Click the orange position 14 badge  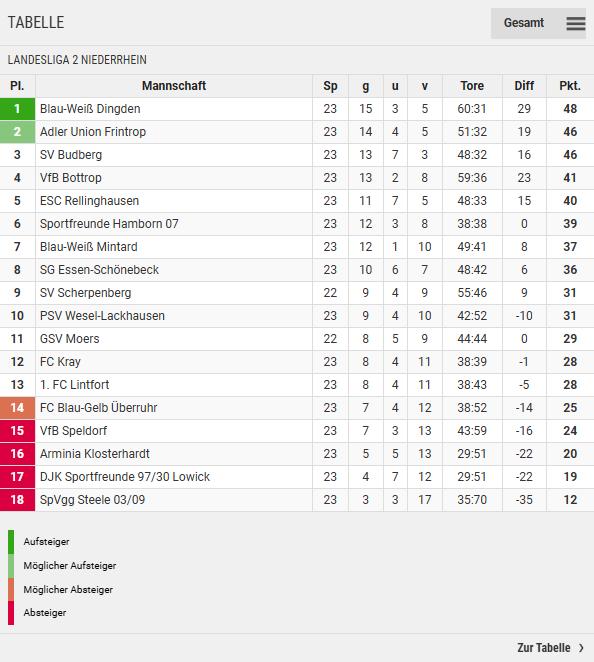pyautogui.click(x=17, y=408)
